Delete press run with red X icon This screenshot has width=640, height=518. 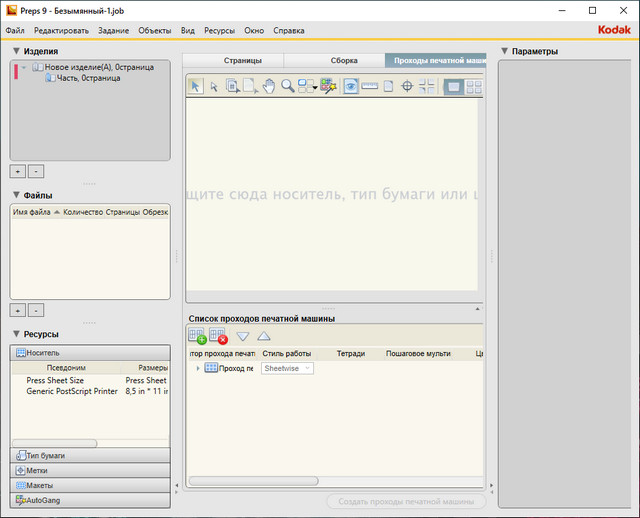(219, 336)
